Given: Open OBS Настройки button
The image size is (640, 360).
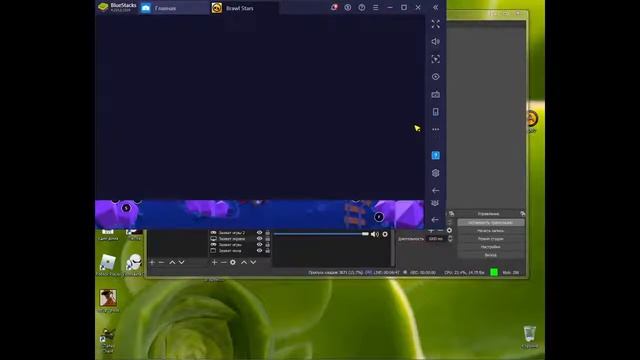Looking at the screenshot, I should 491,247.
